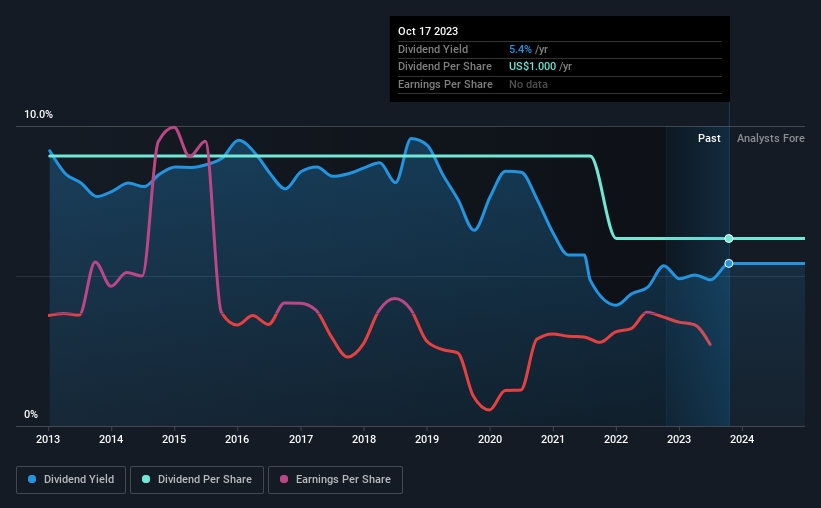Click the 2022 axis label
The width and height of the screenshot is (821, 508).
pos(616,439)
